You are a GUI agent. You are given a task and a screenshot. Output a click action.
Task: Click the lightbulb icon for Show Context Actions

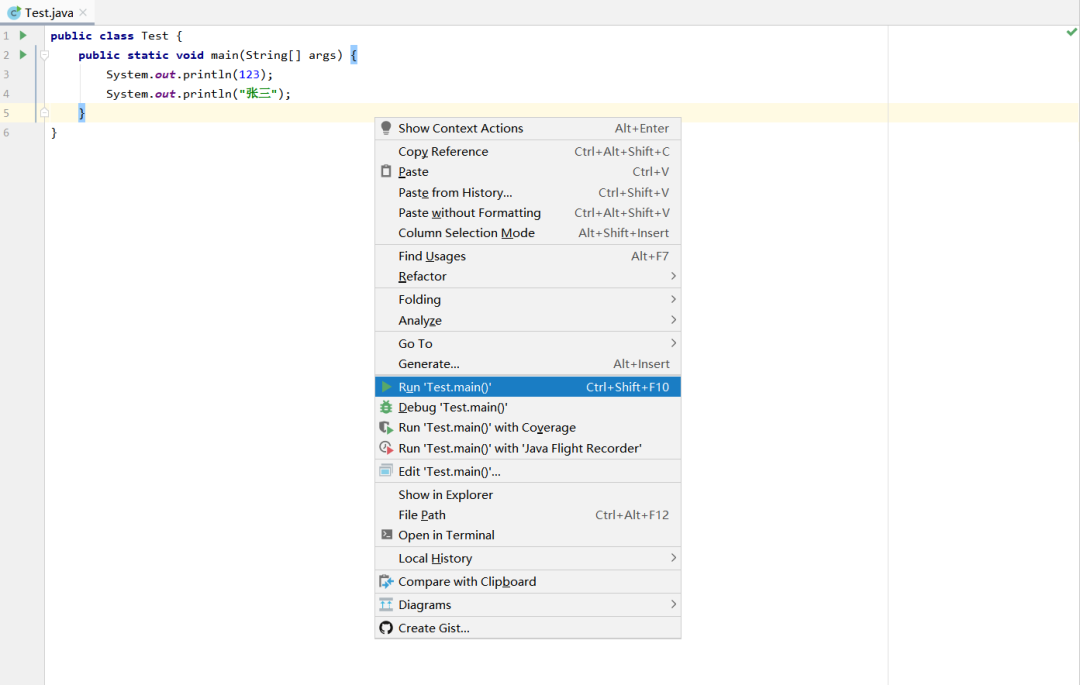point(386,128)
